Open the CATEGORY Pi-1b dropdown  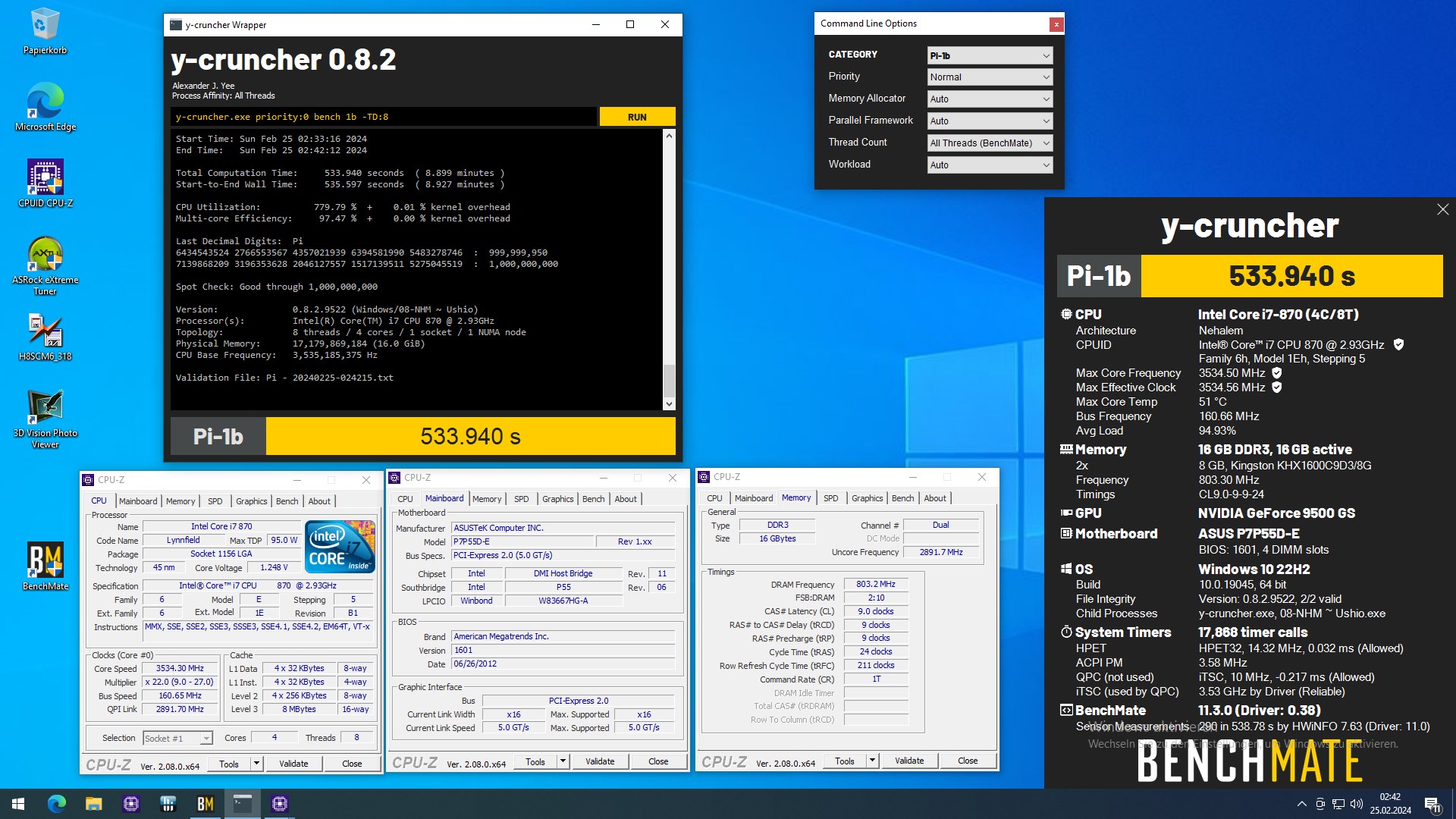pyautogui.click(x=990, y=55)
